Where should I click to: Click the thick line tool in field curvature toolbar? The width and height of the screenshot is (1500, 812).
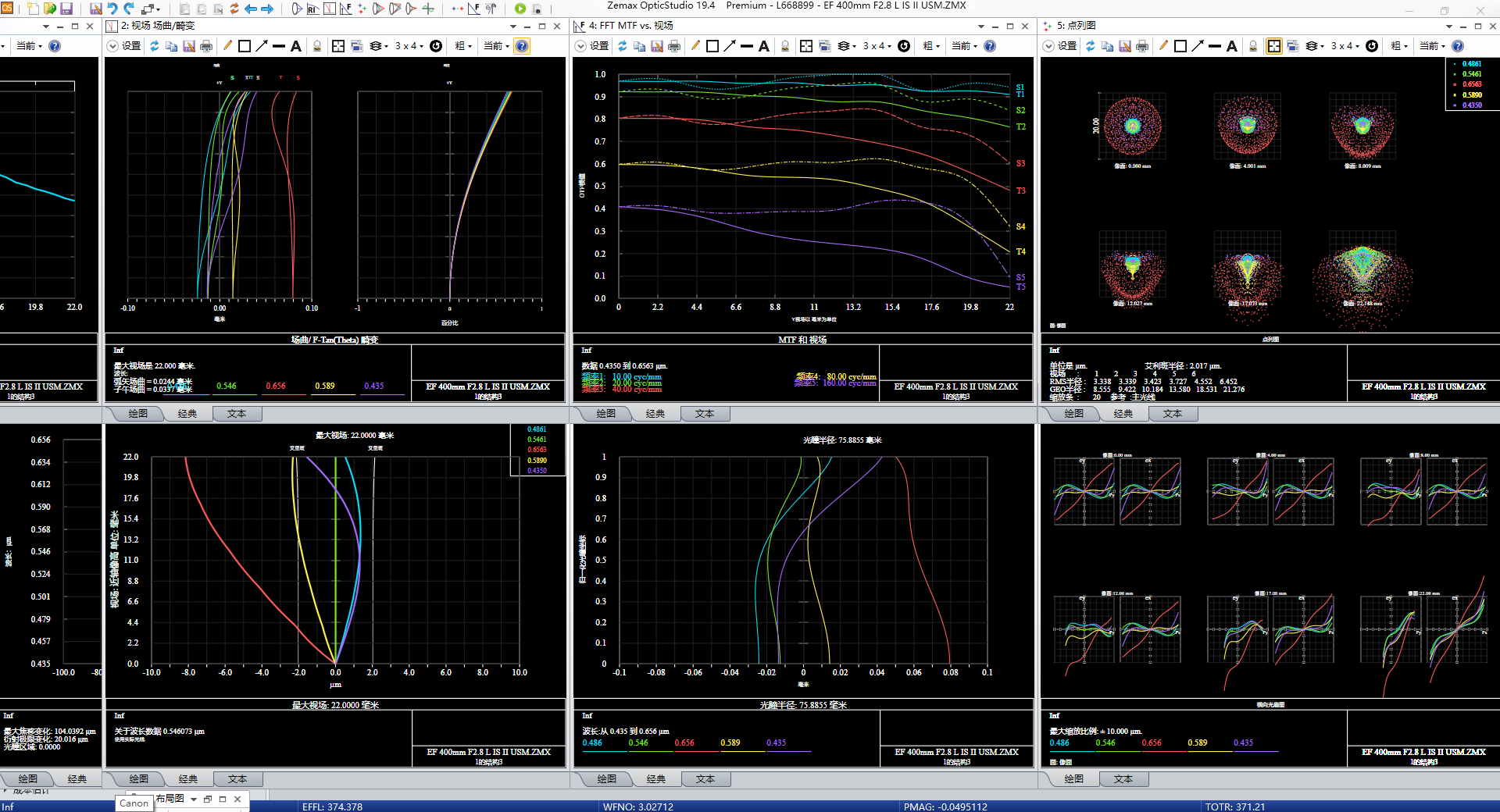point(279,46)
